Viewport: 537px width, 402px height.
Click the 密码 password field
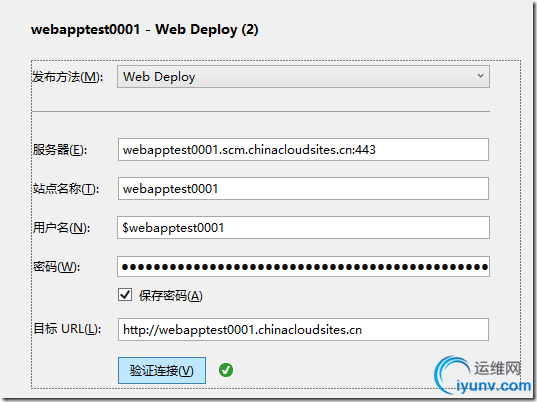303,266
